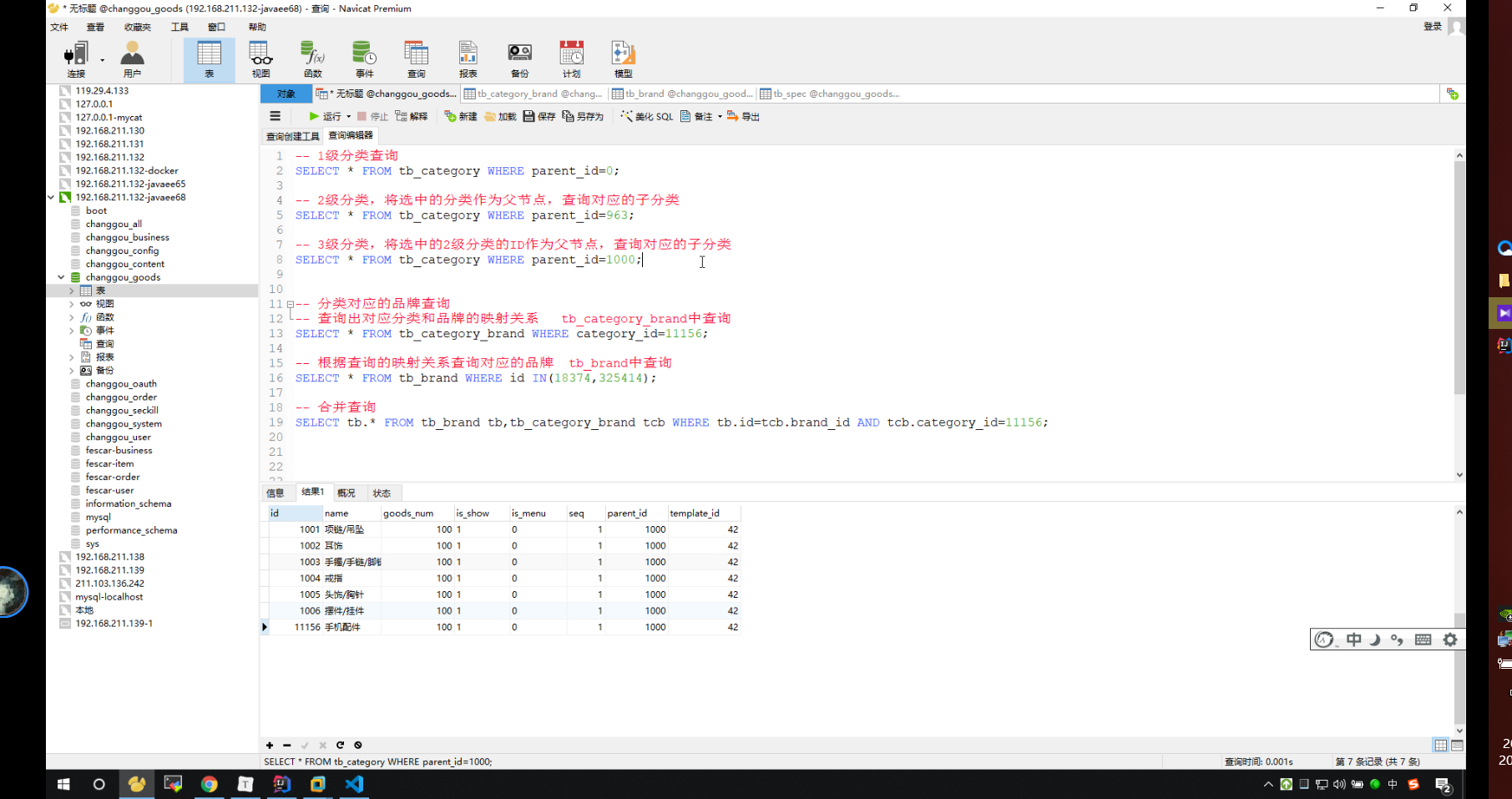Select the changgou_order database
The width and height of the screenshot is (1512, 799).
pyautogui.click(x=121, y=397)
